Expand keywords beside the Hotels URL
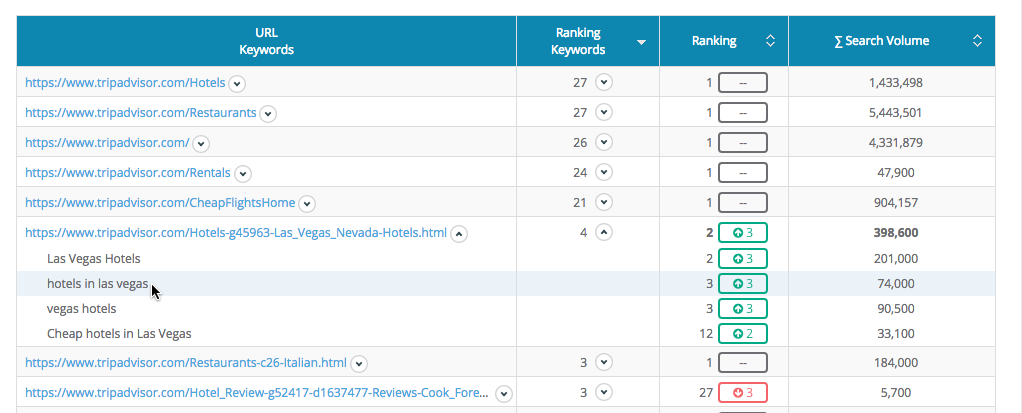 237,84
